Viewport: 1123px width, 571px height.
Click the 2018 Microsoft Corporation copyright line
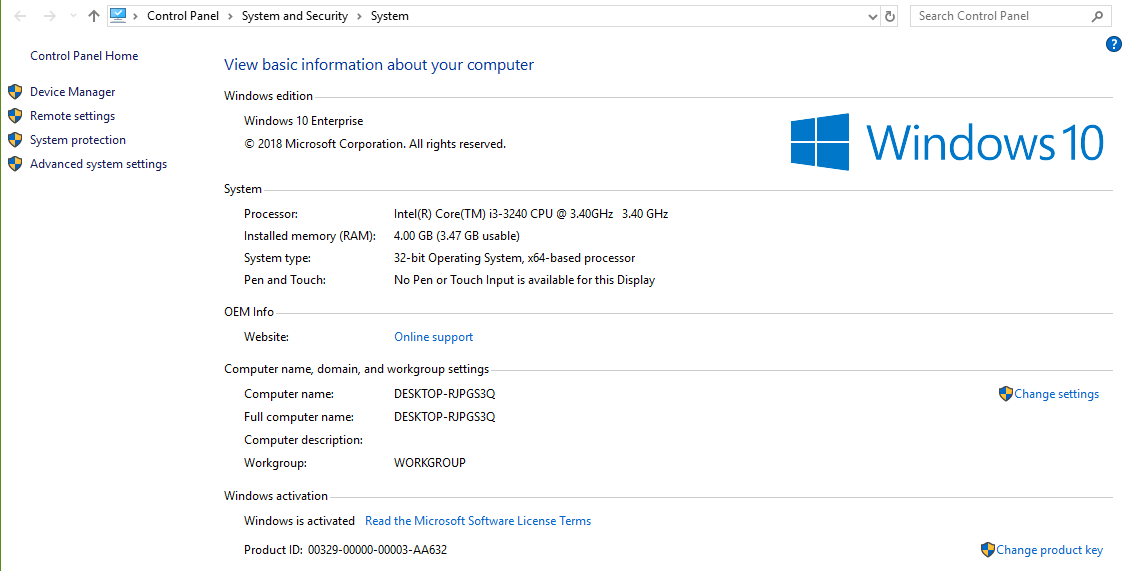[x=375, y=144]
